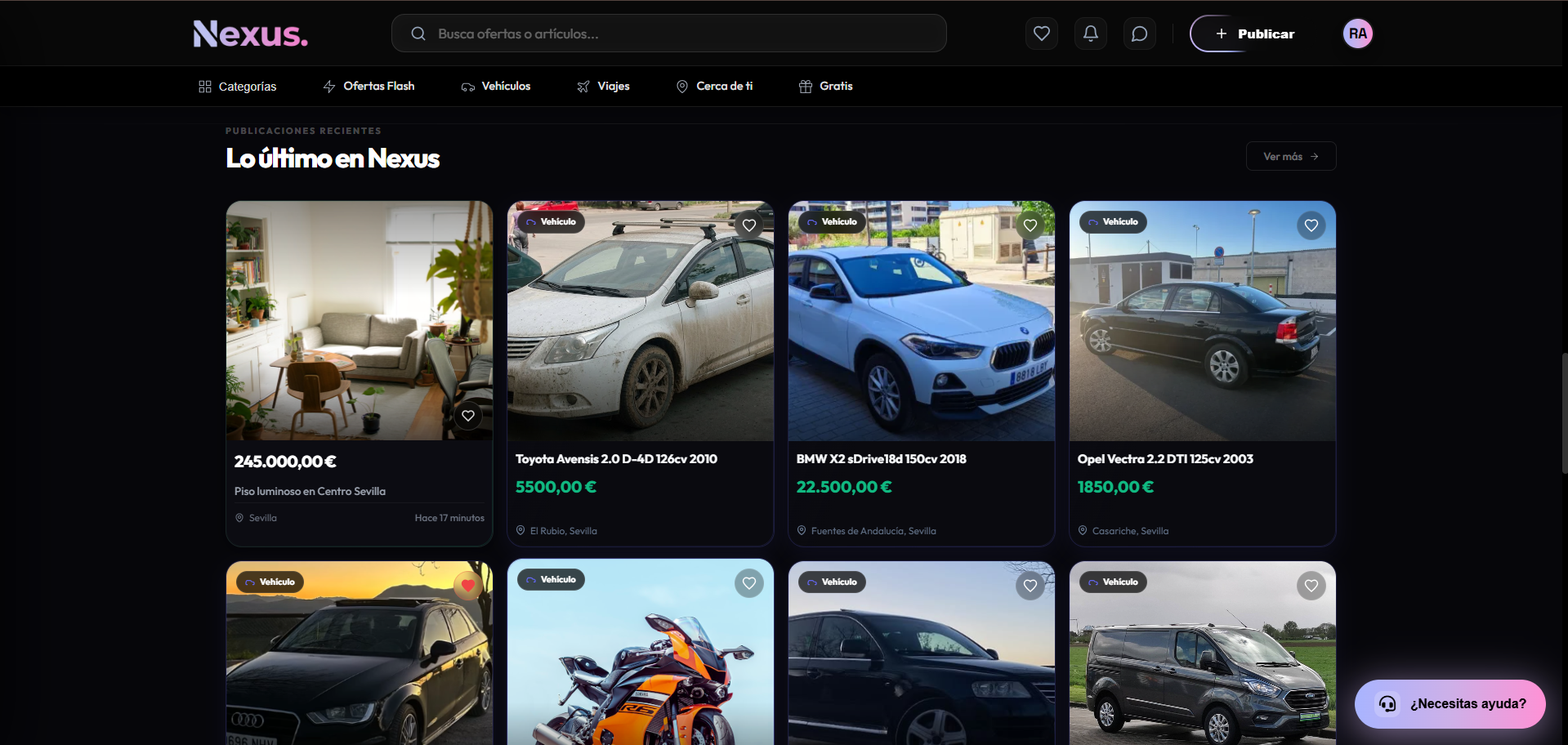
Task: Click the 5500,00 € price
Action: click(x=556, y=487)
